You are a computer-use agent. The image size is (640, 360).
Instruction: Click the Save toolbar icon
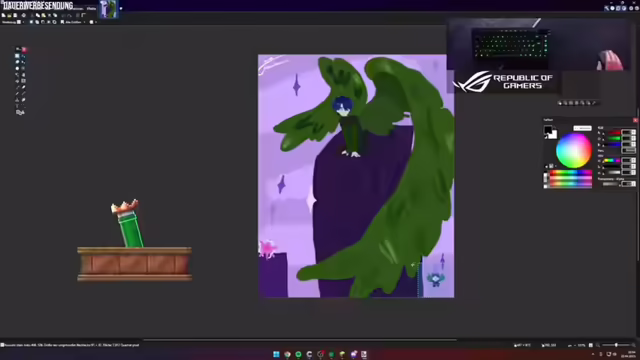(x=15, y=15)
